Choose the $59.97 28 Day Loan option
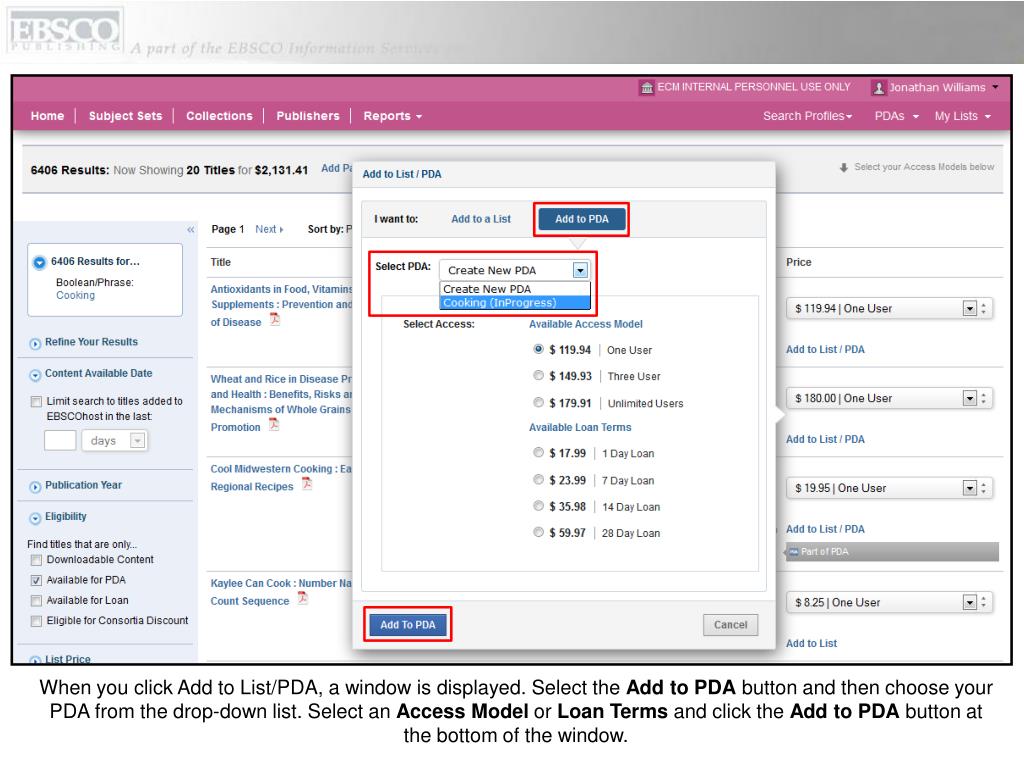Screen dimensions: 1024x768 538,532
